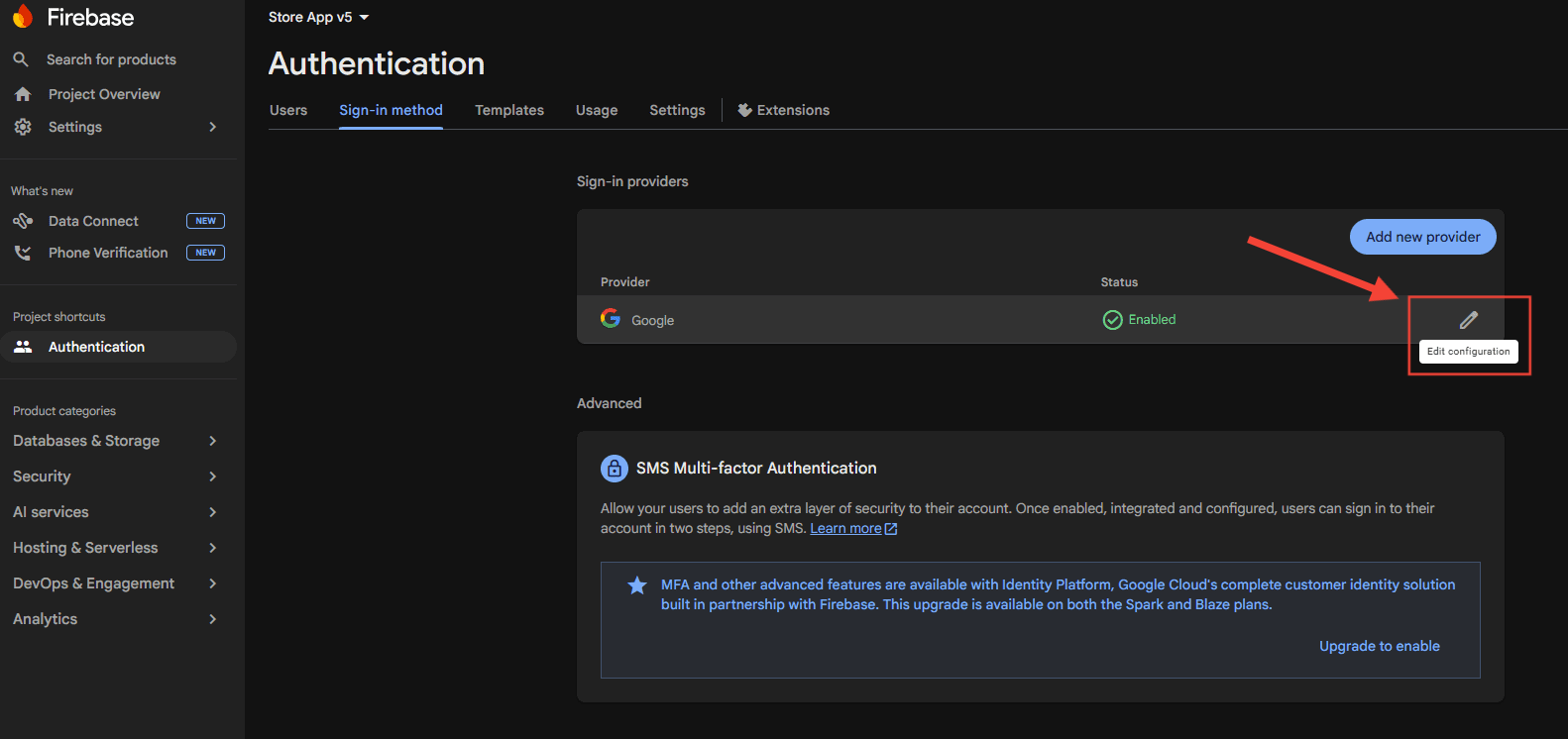Open Project Overview in sidebar
The image size is (1568, 739).
(x=104, y=94)
